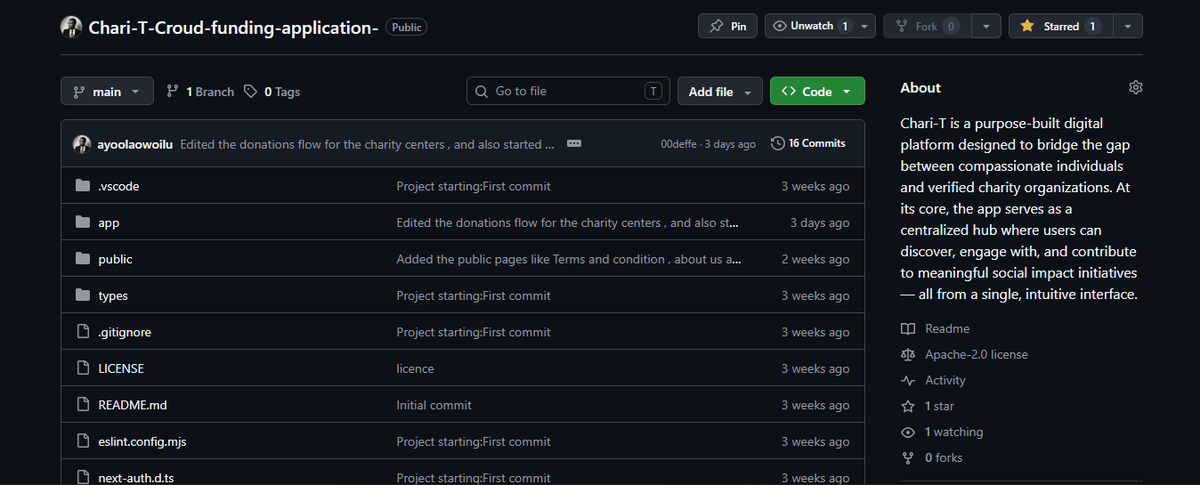Click the Public visibility badge

click(406, 28)
